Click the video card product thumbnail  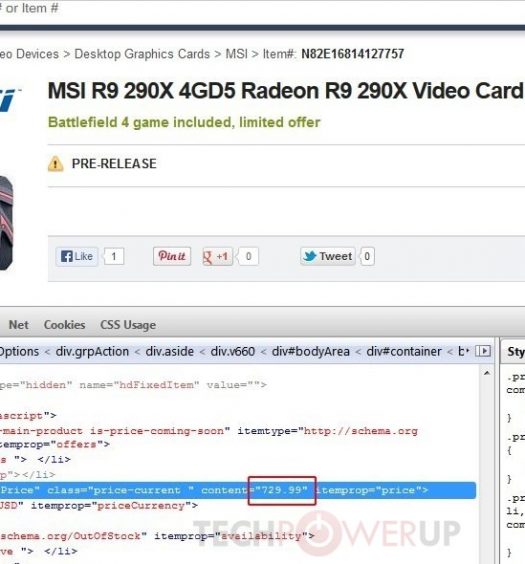(x=6, y=223)
